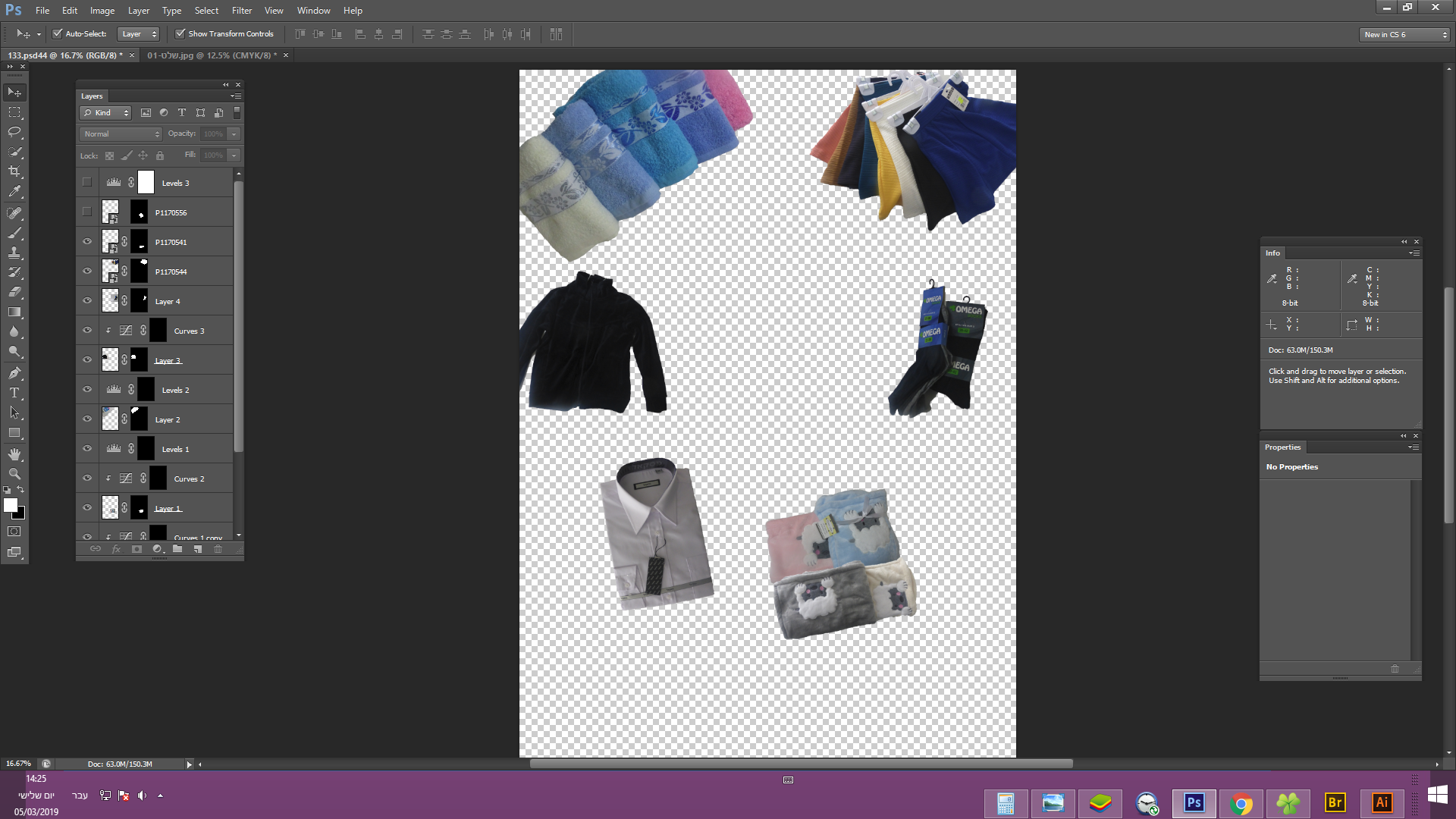The image size is (1456, 819).
Task: Show the Levels 3 layer
Action: point(86,182)
